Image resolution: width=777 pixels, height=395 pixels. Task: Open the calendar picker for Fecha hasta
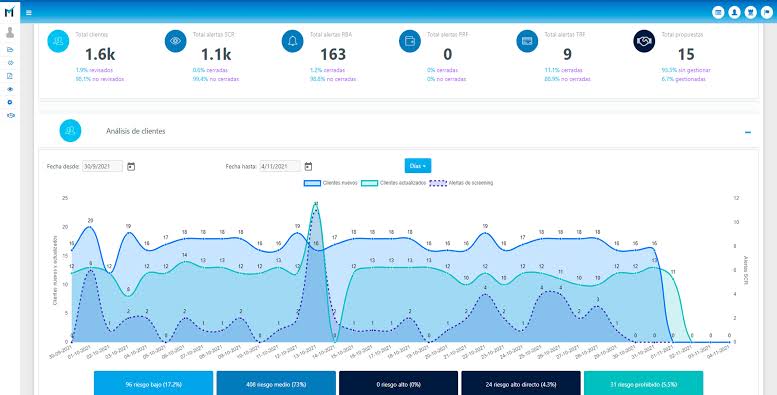pos(308,167)
